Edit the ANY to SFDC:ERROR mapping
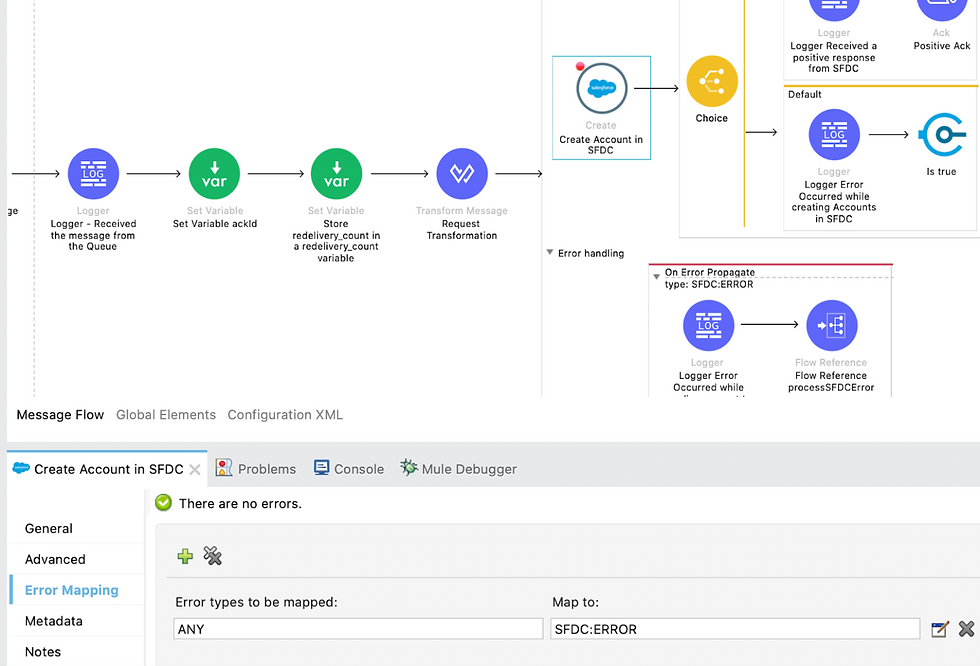Screen dimensions: 980x666 click(x=939, y=629)
